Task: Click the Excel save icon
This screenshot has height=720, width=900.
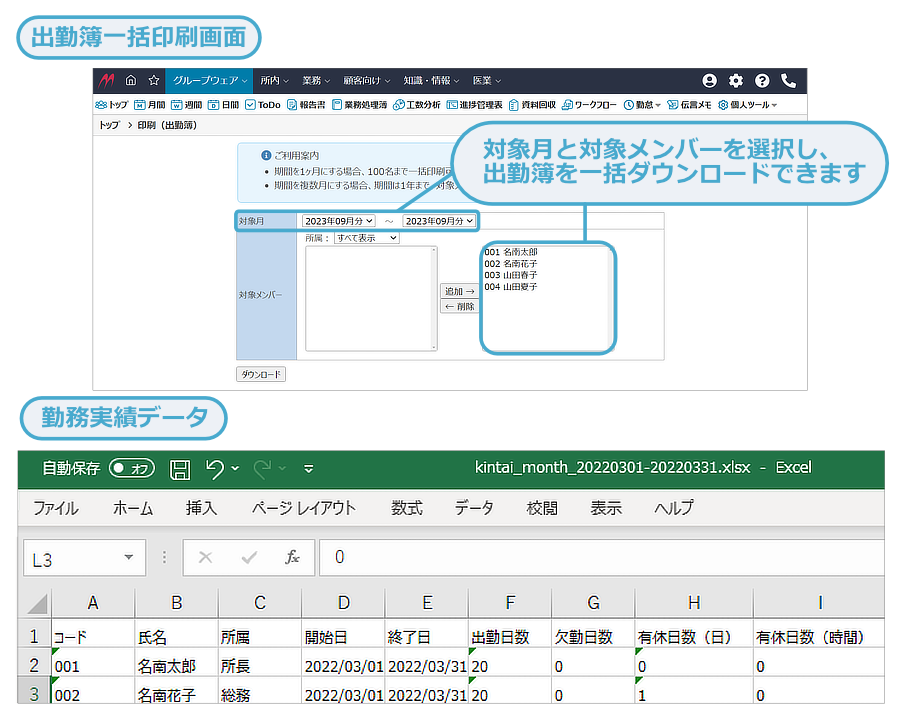Action: 180,468
